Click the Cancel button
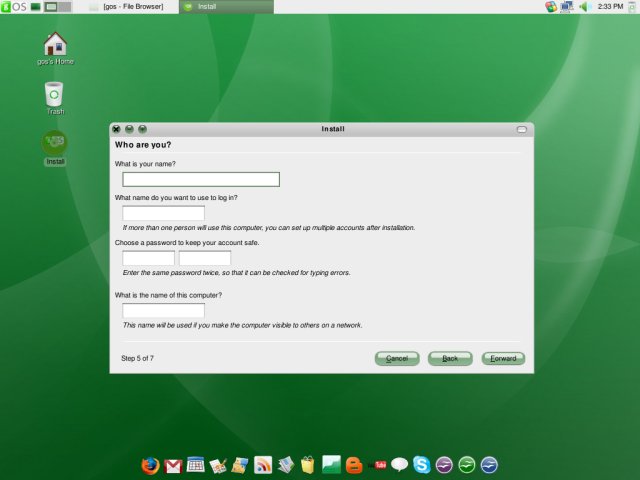 (x=397, y=358)
